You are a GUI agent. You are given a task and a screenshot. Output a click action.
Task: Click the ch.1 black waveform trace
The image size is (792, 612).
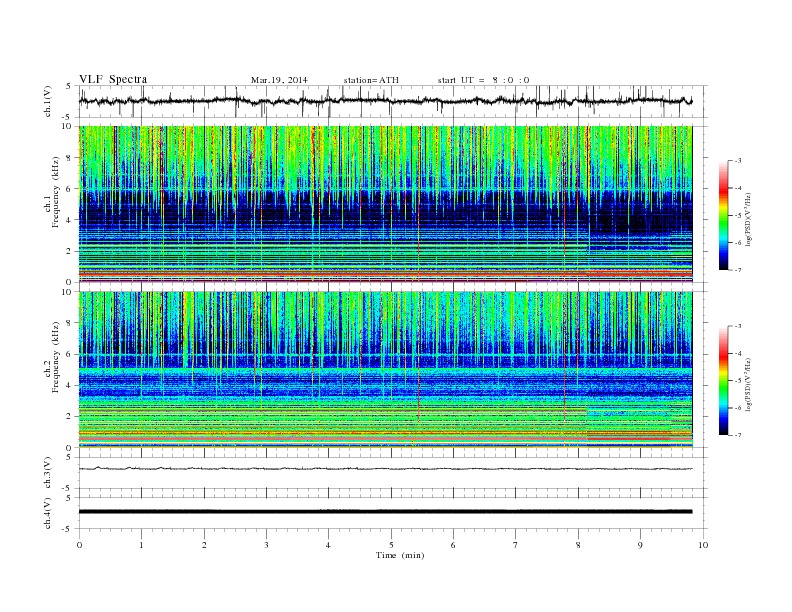[x=385, y=101]
